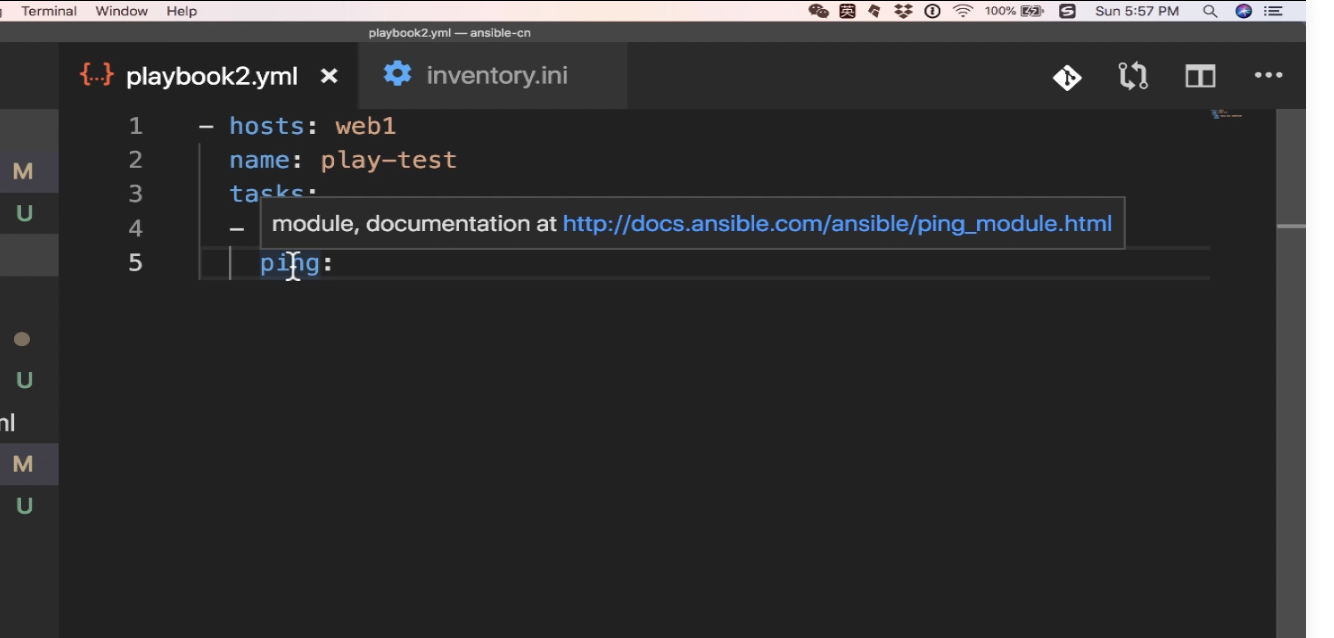Open Spotlight search magnifier
1334x638 pixels.
coord(1211,11)
